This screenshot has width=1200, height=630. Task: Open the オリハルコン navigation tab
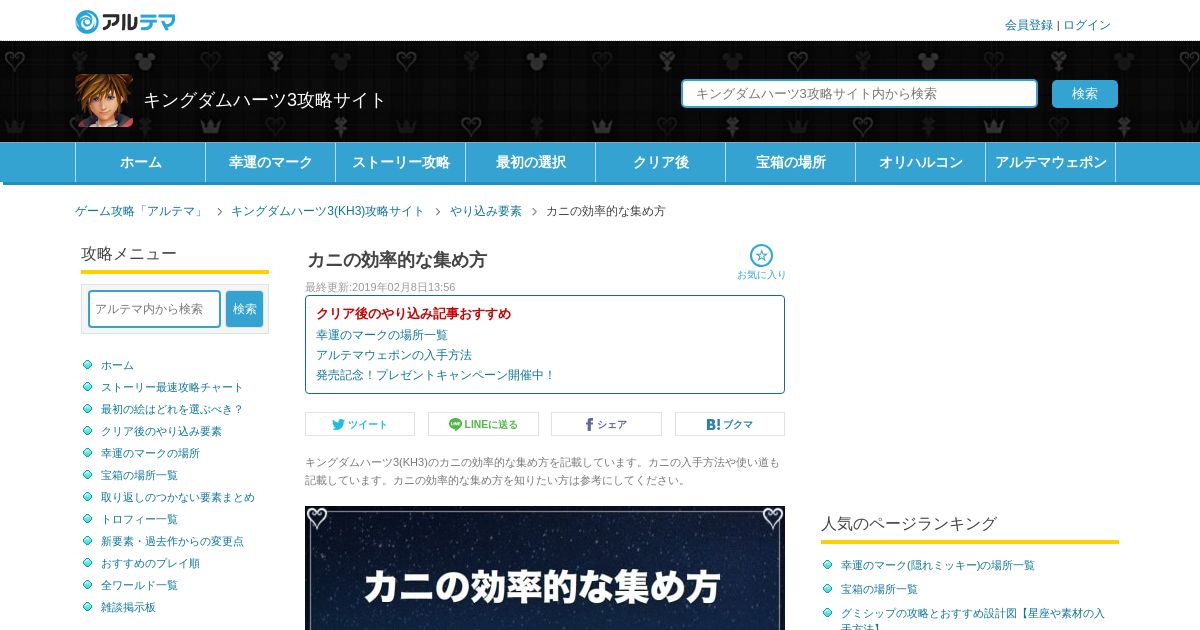921,162
